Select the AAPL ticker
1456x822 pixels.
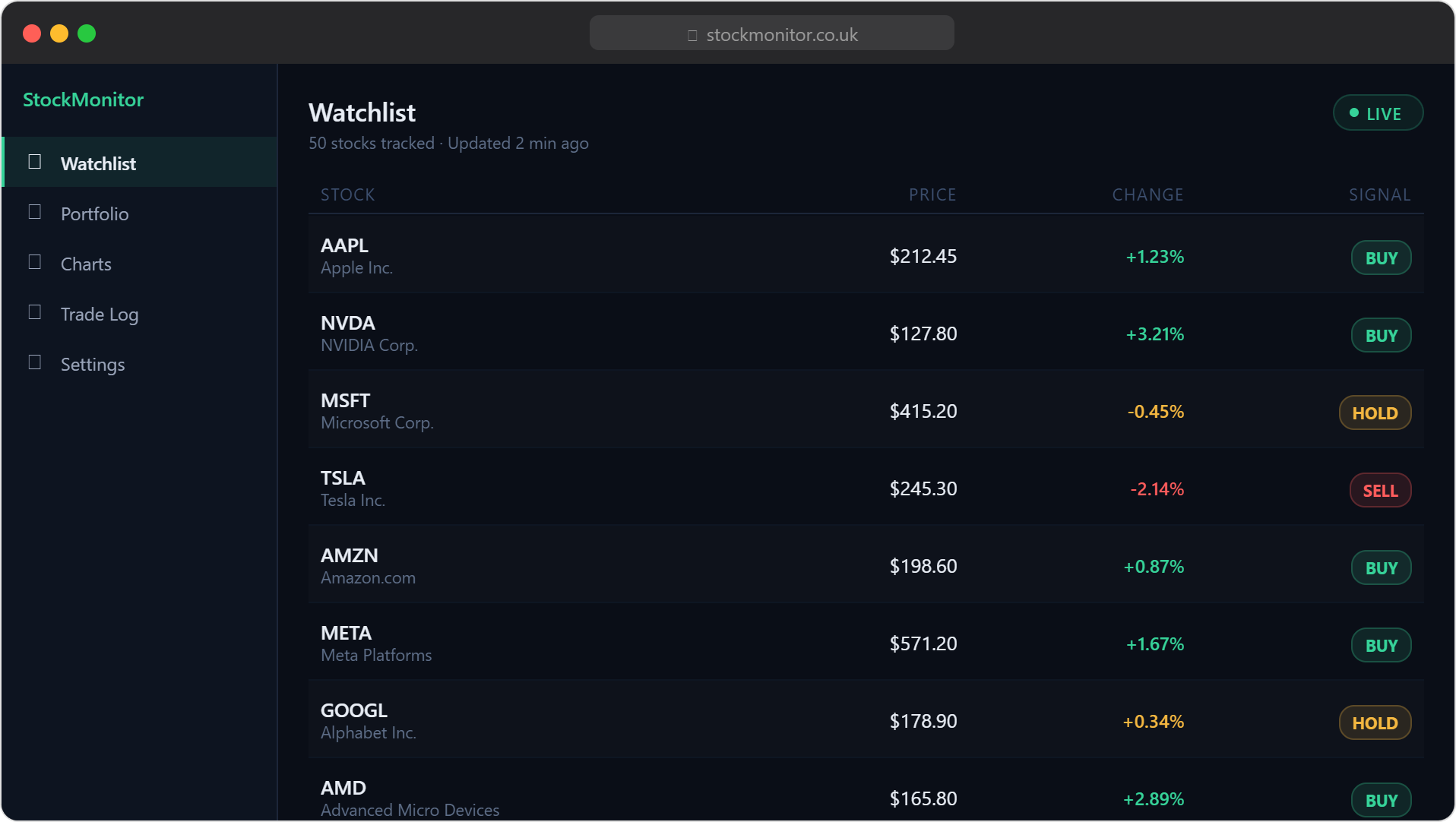[344, 245]
